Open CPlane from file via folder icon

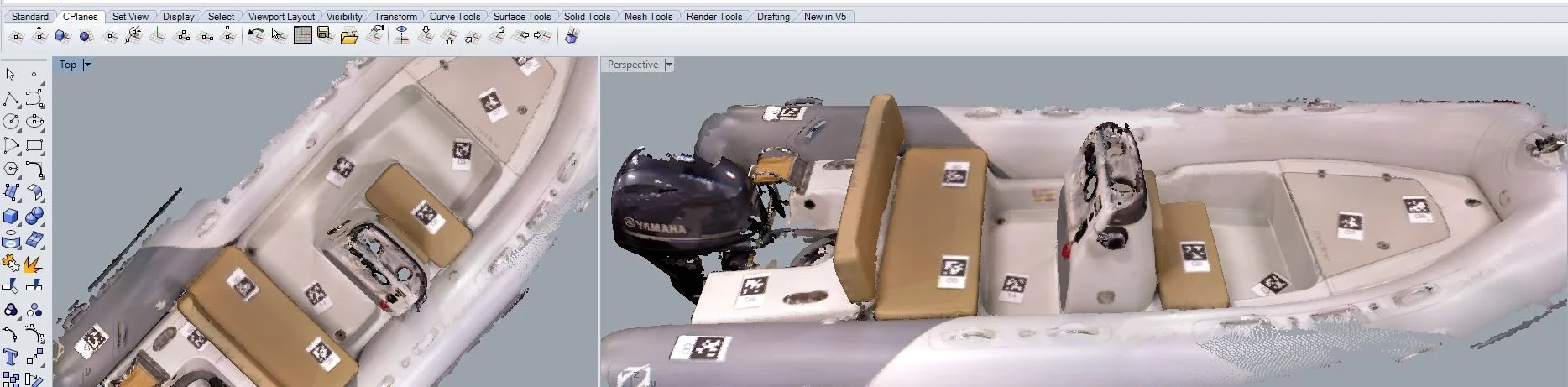coord(349,35)
